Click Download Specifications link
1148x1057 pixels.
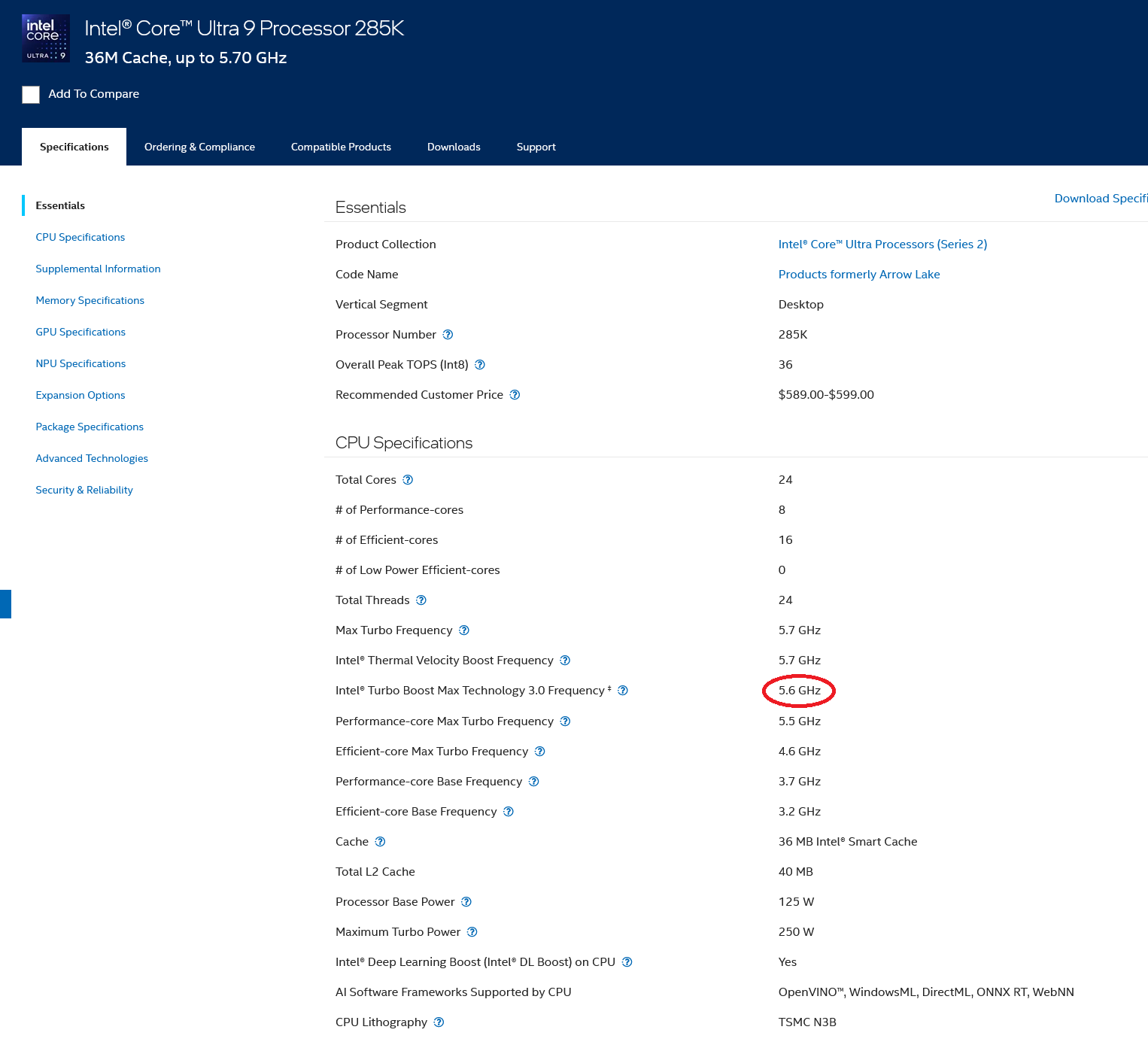(1101, 199)
